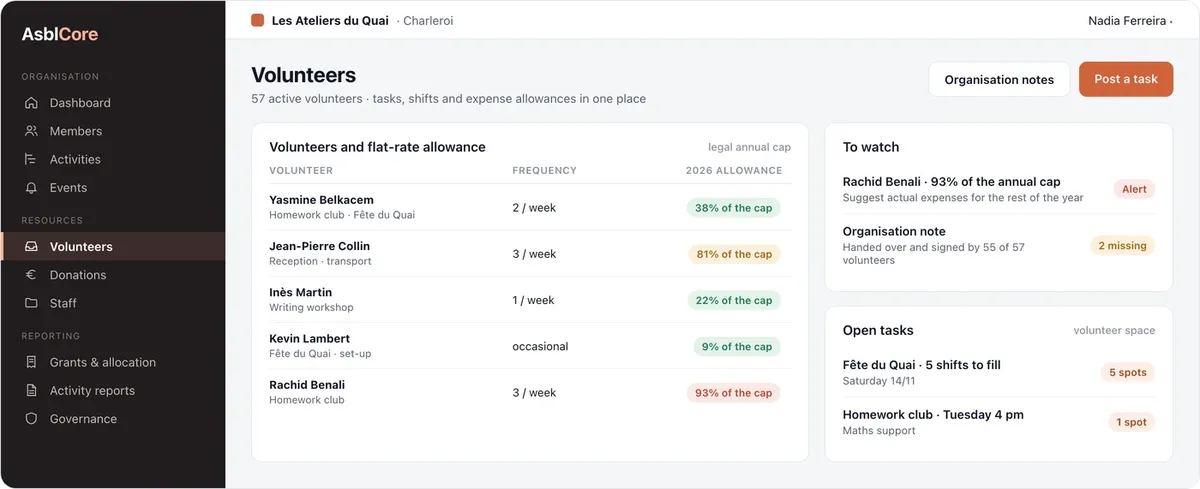Select the Kevin Lambert volunteer name

click(x=309, y=338)
